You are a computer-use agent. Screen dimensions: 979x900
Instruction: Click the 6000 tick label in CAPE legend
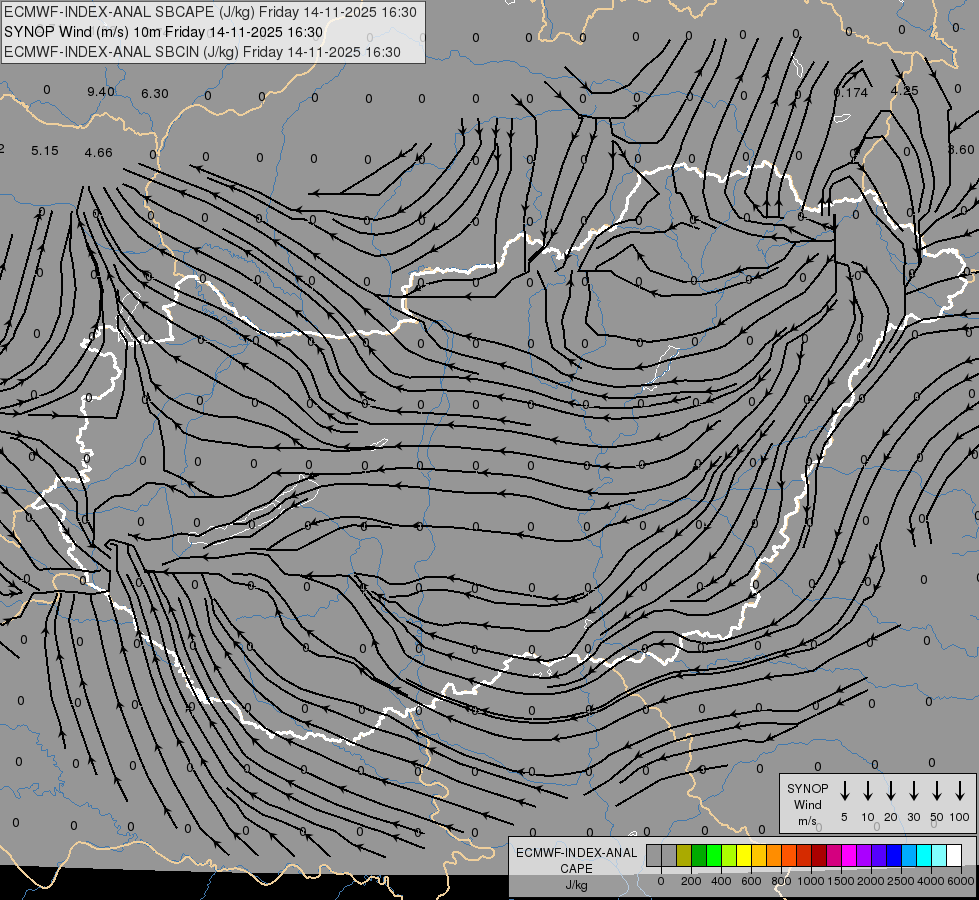961,881
